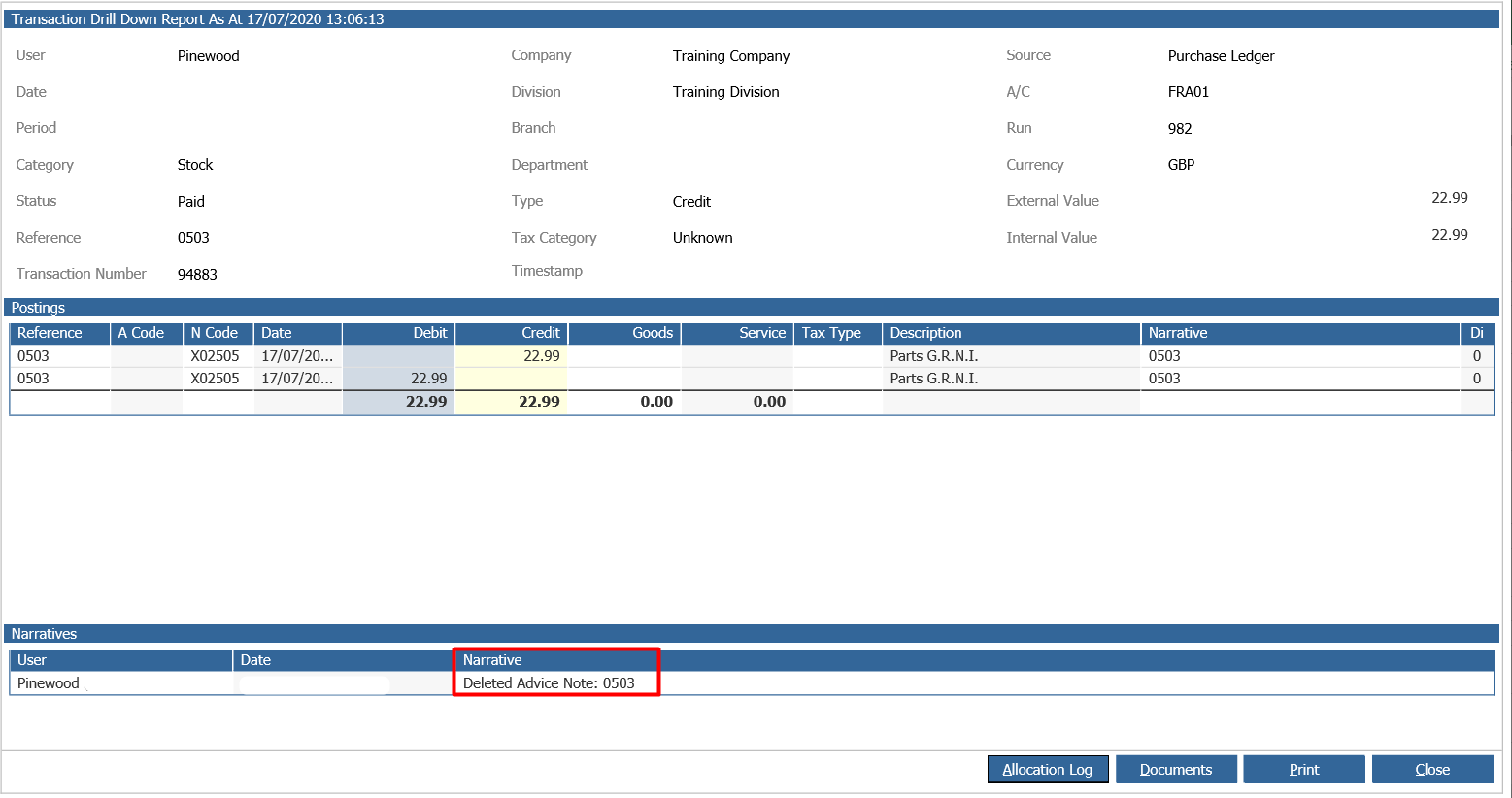Click the Deleted Advice Note narrative entry

pyautogui.click(x=549, y=683)
